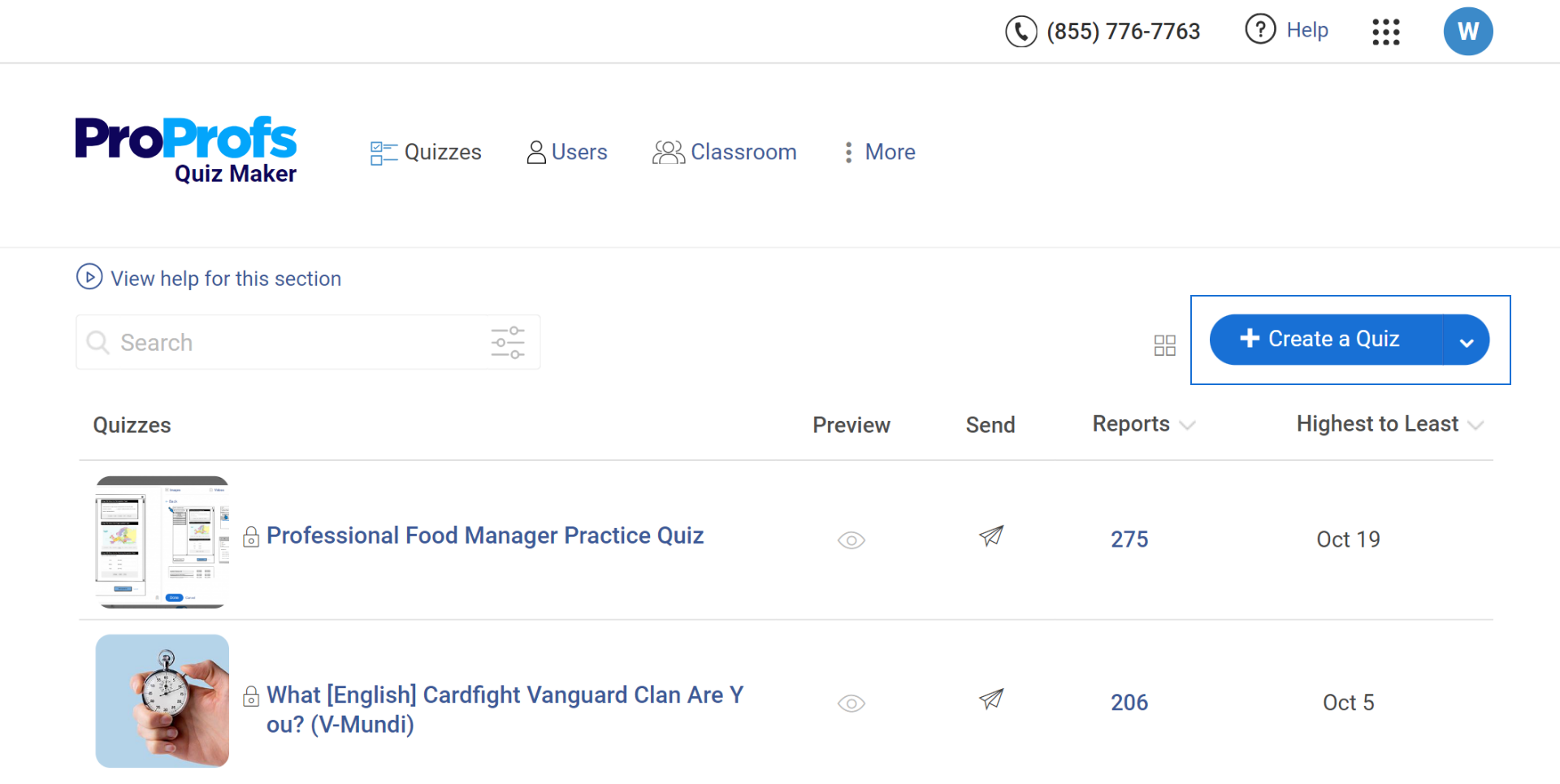Go to the Users menu
Image resolution: width=1560 pixels, height=784 pixels.
coord(567,152)
